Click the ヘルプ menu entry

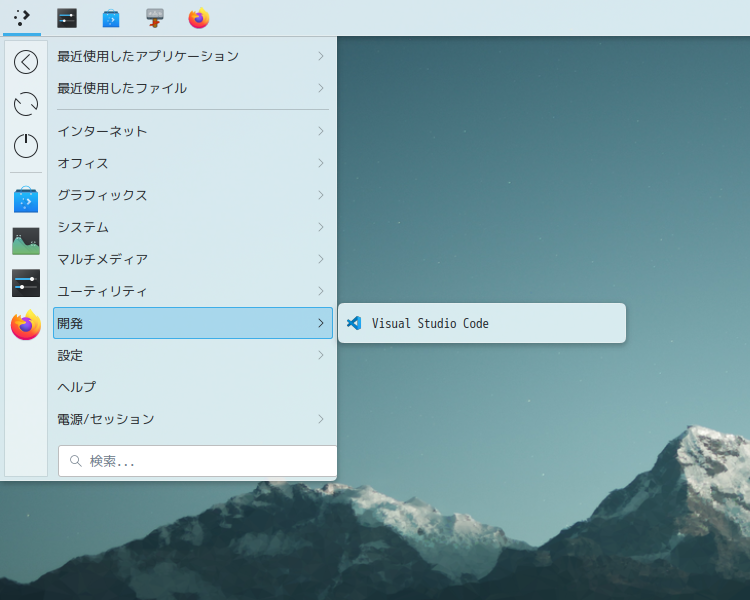click(x=193, y=387)
